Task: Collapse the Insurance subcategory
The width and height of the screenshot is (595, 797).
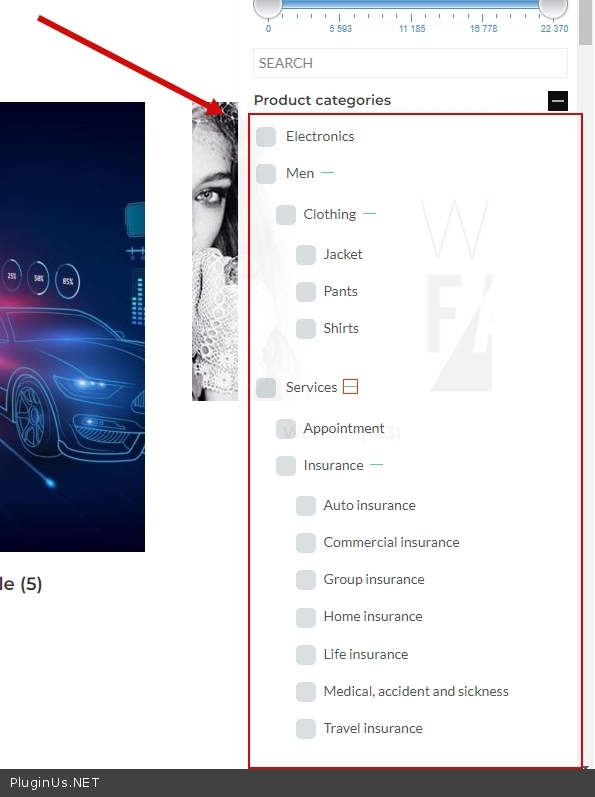Action: (377, 465)
